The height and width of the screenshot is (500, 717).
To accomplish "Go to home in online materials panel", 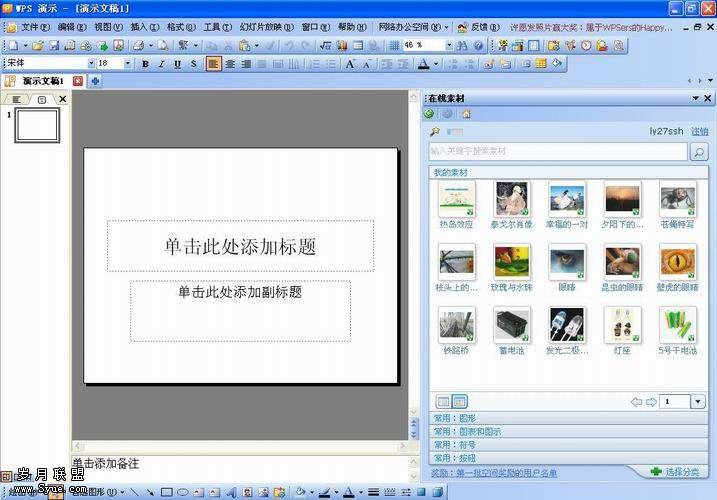I will (x=466, y=114).
